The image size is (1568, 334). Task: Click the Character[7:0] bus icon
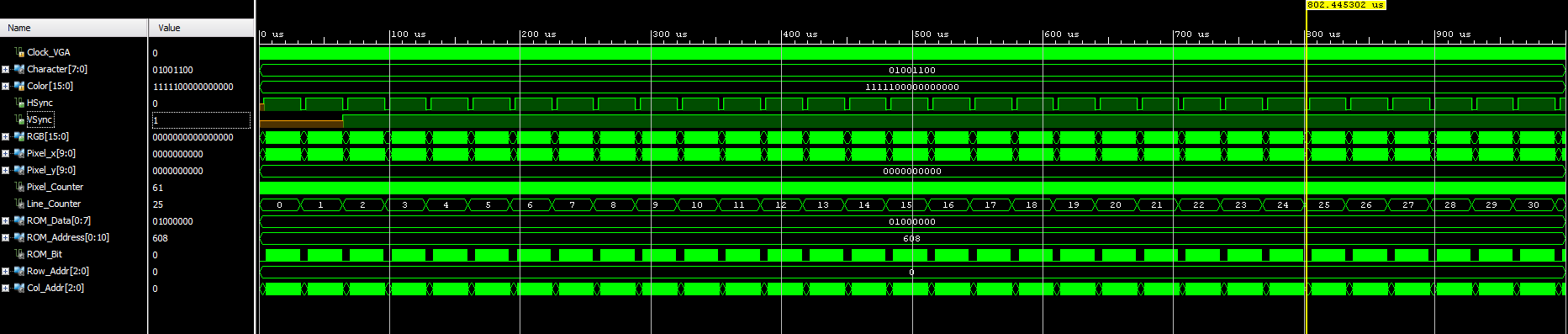click(x=19, y=69)
